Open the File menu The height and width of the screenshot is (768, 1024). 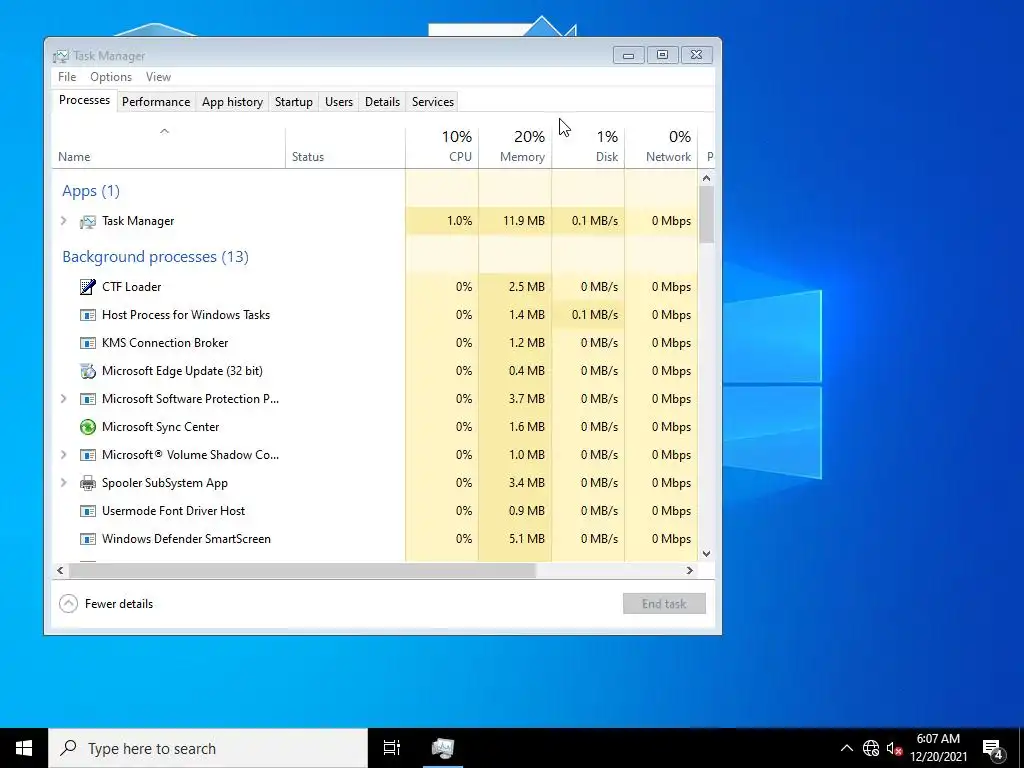[x=67, y=77]
